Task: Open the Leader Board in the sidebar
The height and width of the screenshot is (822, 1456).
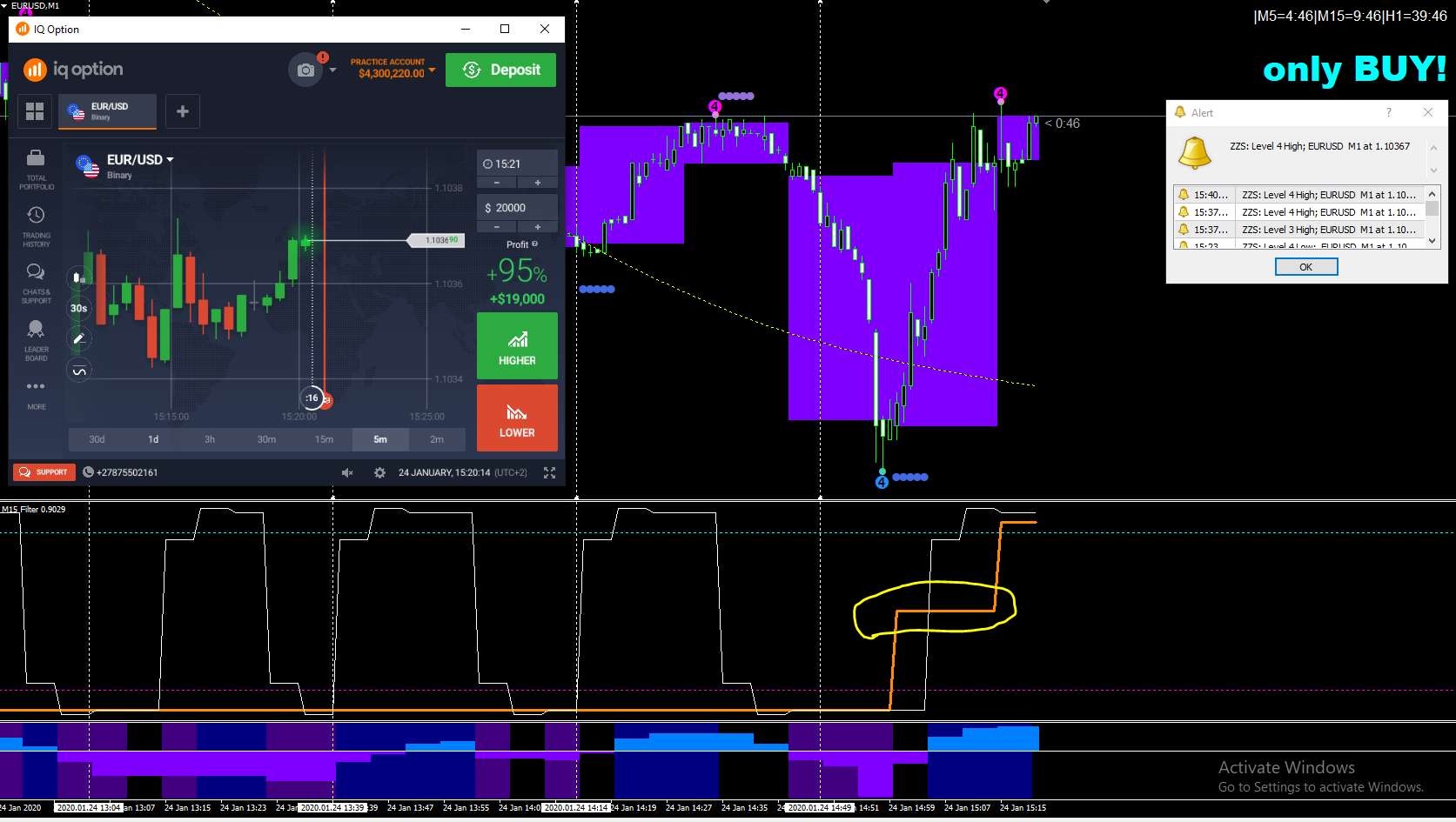Action: click(x=36, y=341)
